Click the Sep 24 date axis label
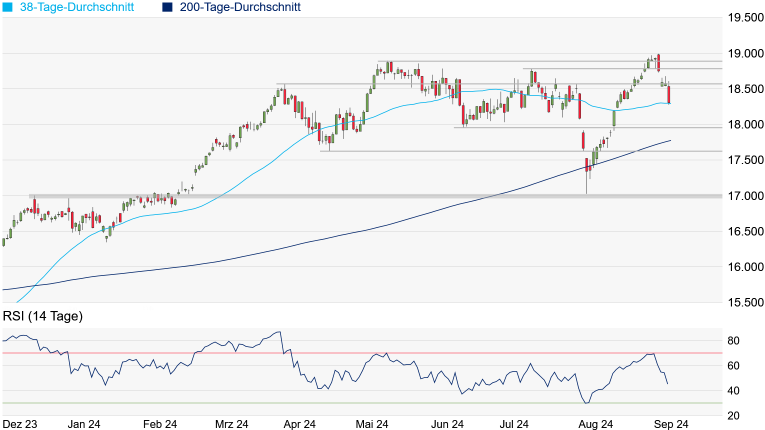The image size is (765, 430). click(672, 423)
